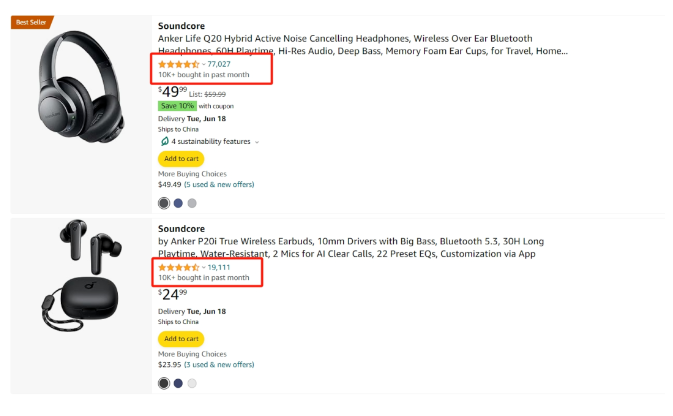Image resolution: width=673 pixels, height=416 pixels.
Task: Select the white color swatch for earbuds
Action: pyautogui.click(x=192, y=383)
